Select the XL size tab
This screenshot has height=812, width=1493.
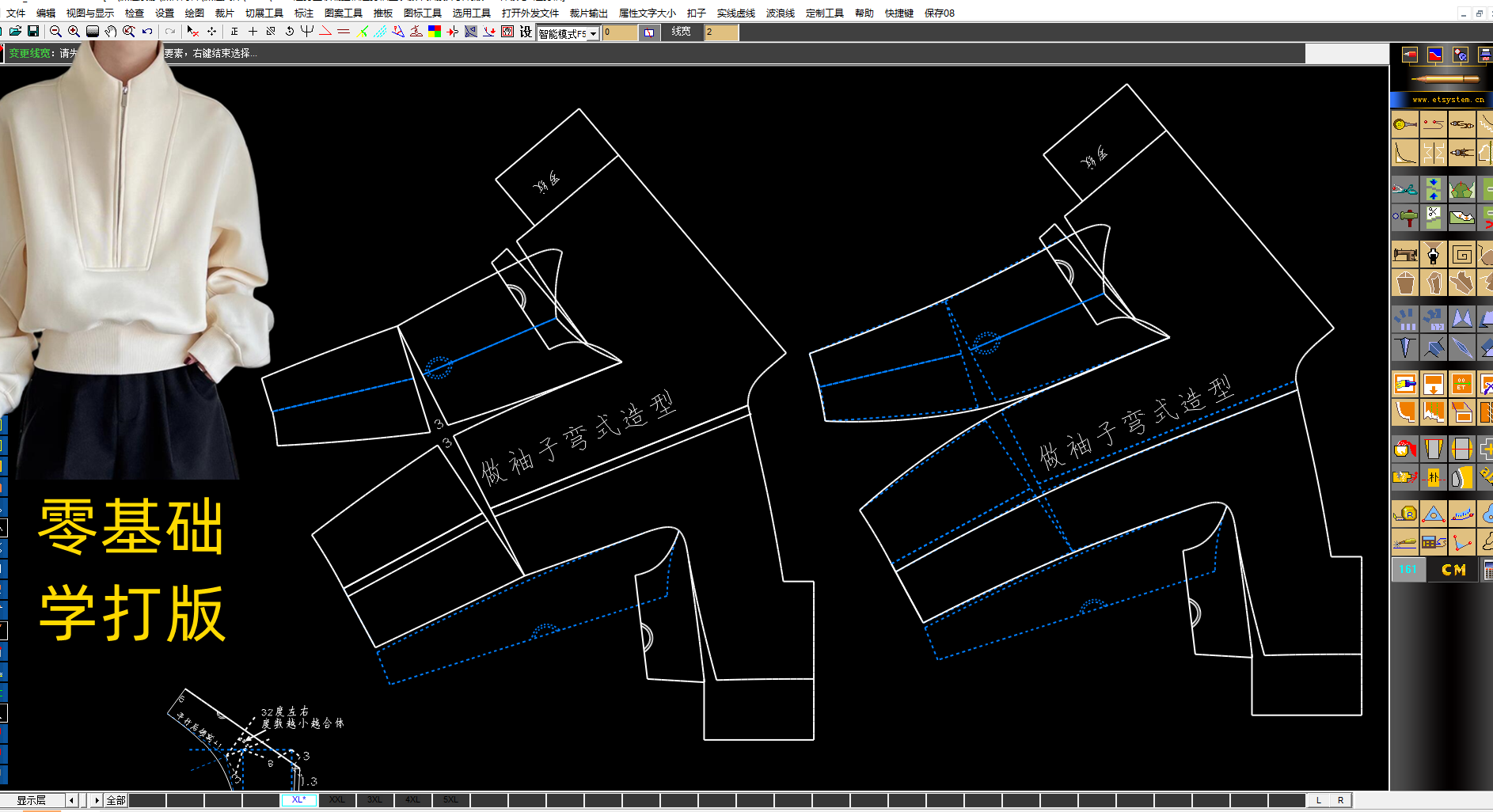tap(299, 800)
